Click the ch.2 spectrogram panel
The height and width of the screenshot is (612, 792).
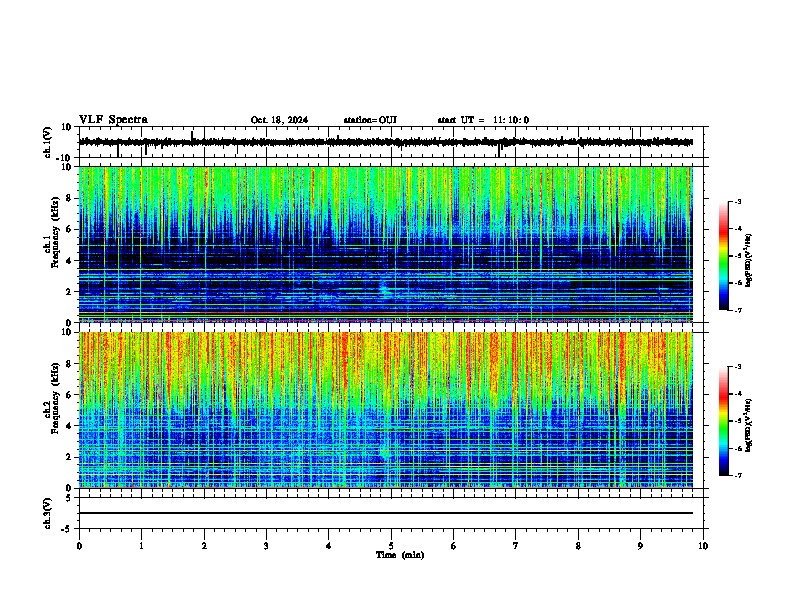(x=386, y=410)
